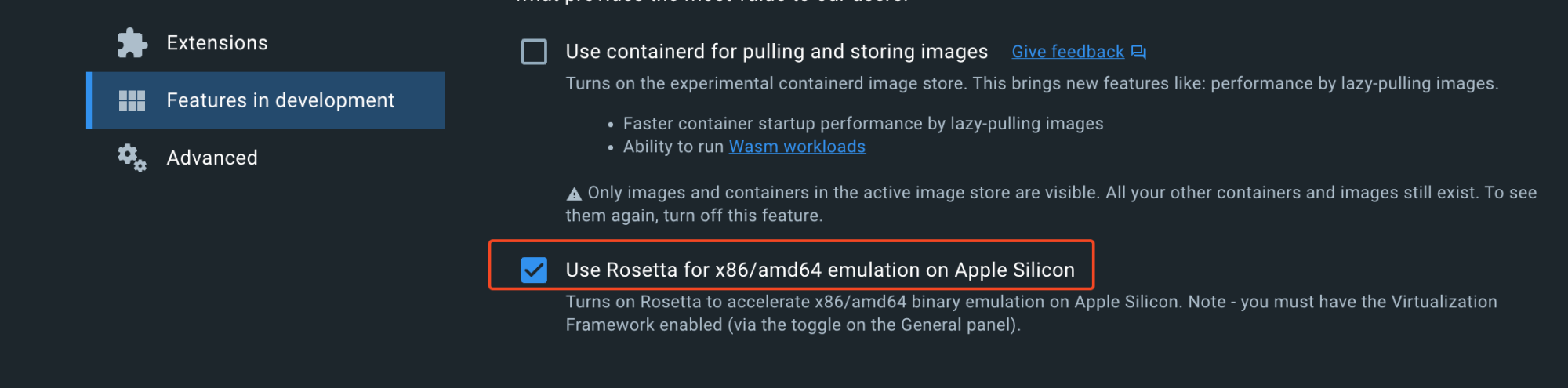Click the warning triangle icon

click(574, 194)
